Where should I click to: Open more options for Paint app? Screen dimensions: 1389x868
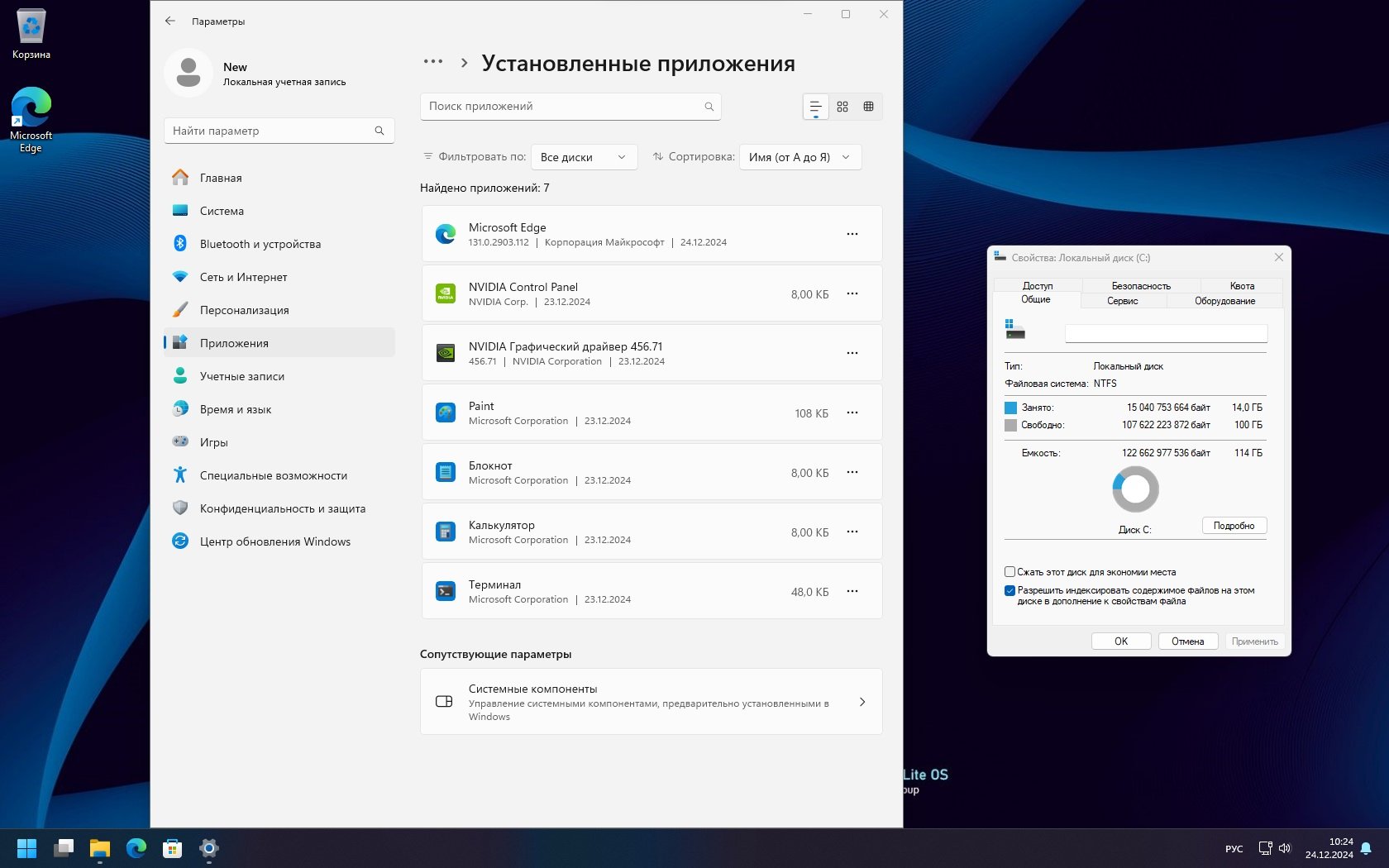click(x=852, y=413)
